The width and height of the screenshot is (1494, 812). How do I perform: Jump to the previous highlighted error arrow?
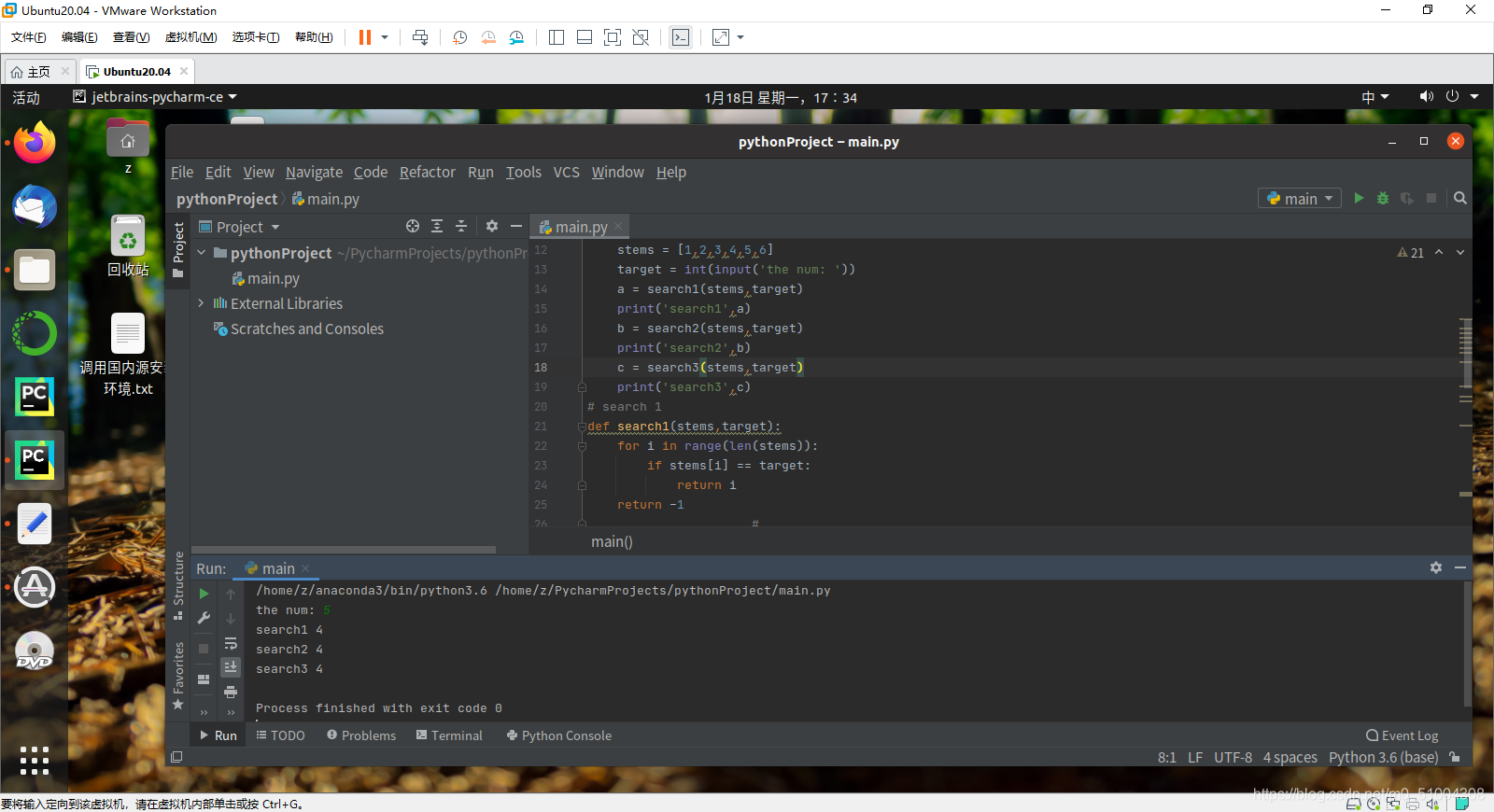click(x=1439, y=252)
